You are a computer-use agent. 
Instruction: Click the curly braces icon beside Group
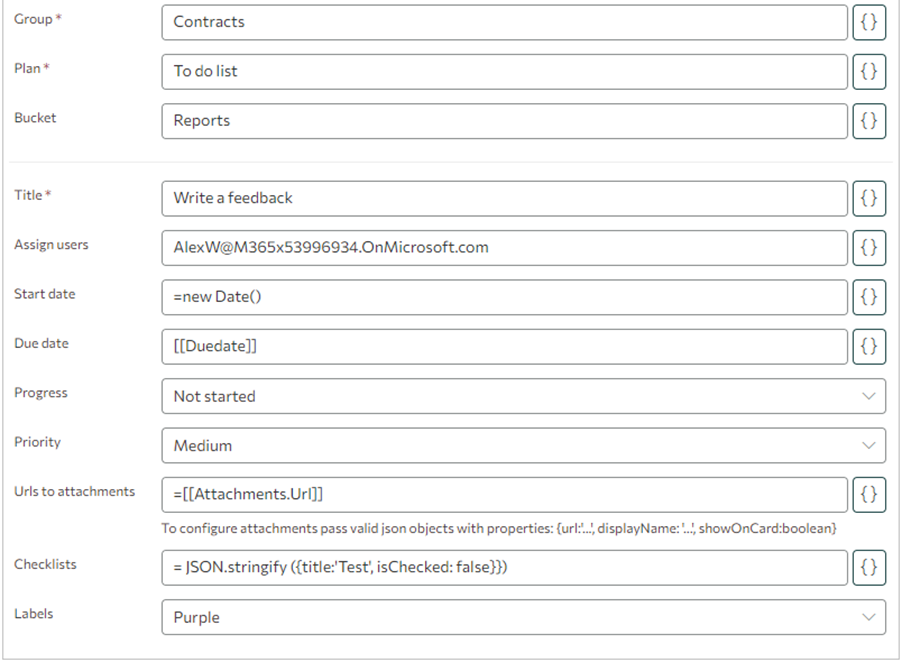pyautogui.click(x=869, y=22)
